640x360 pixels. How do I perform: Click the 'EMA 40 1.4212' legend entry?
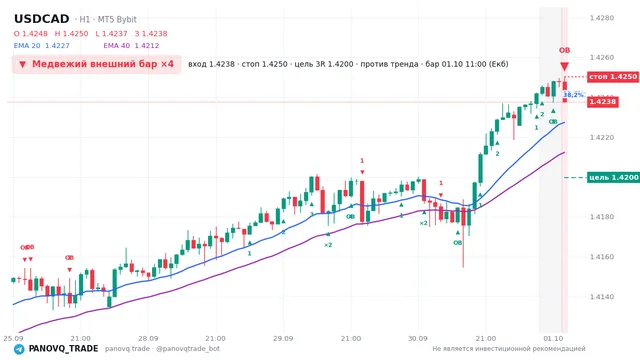tap(131, 46)
